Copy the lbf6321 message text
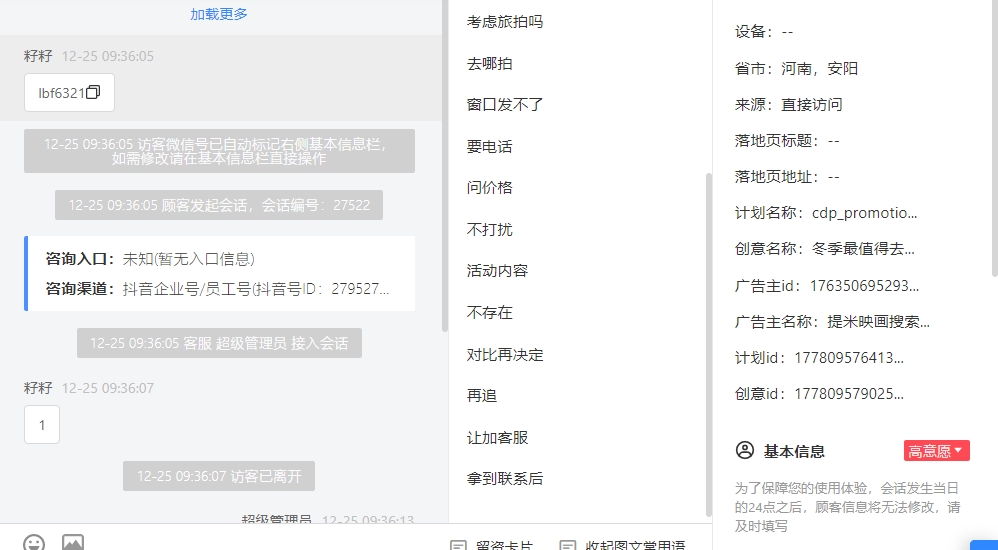The width and height of the screenshot is (998, 550). pyautogui.click(x=93, y=92)
